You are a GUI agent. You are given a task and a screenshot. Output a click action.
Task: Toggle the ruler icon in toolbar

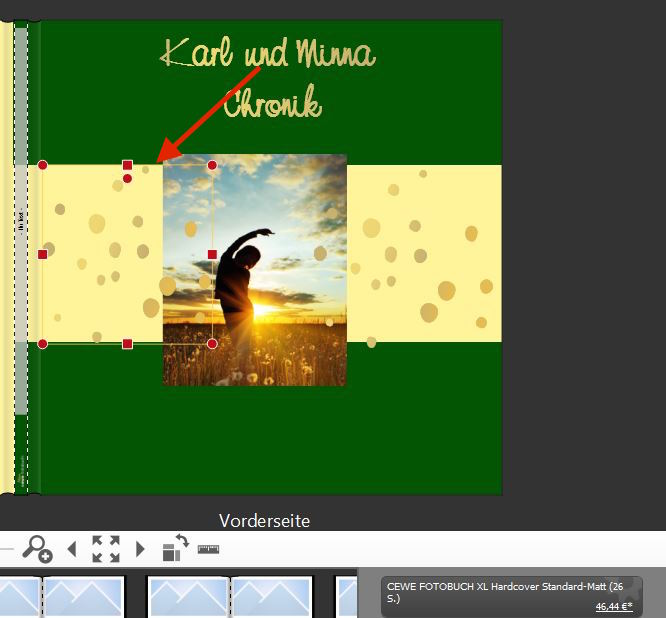[x=208, y=549]
